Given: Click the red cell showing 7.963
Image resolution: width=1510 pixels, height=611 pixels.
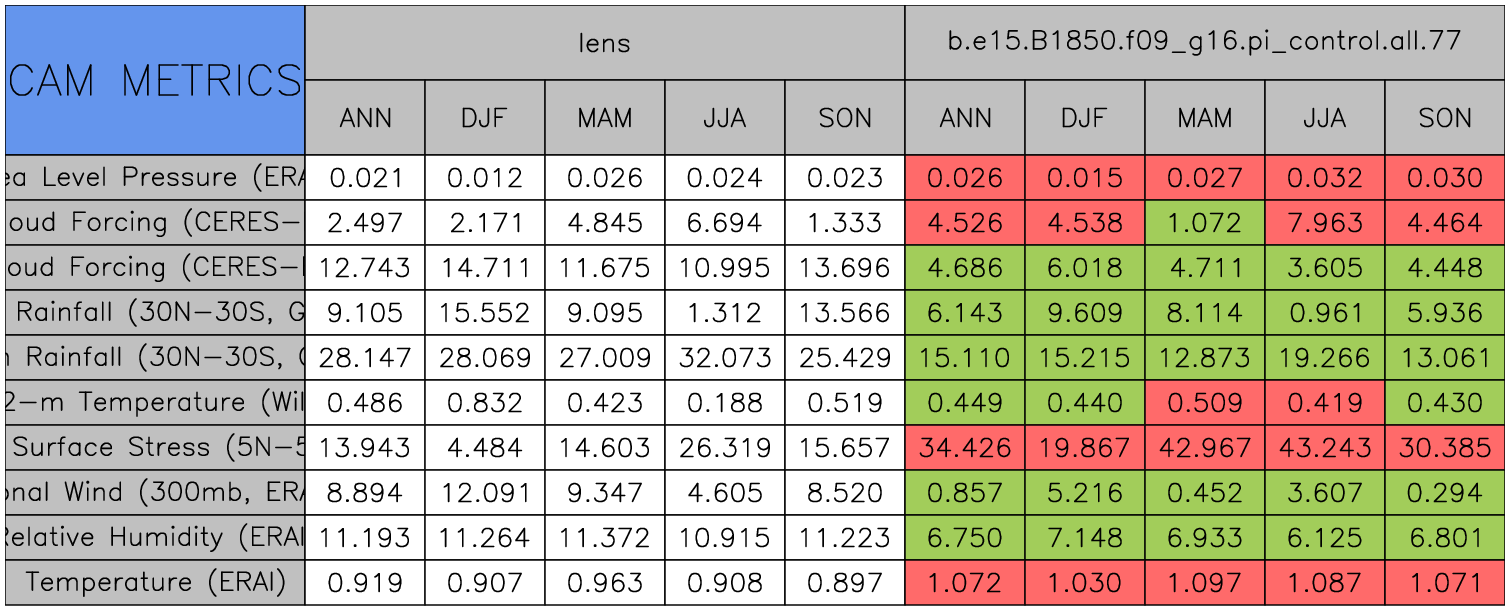Looking at the screenshot, I should point(1324,222).
